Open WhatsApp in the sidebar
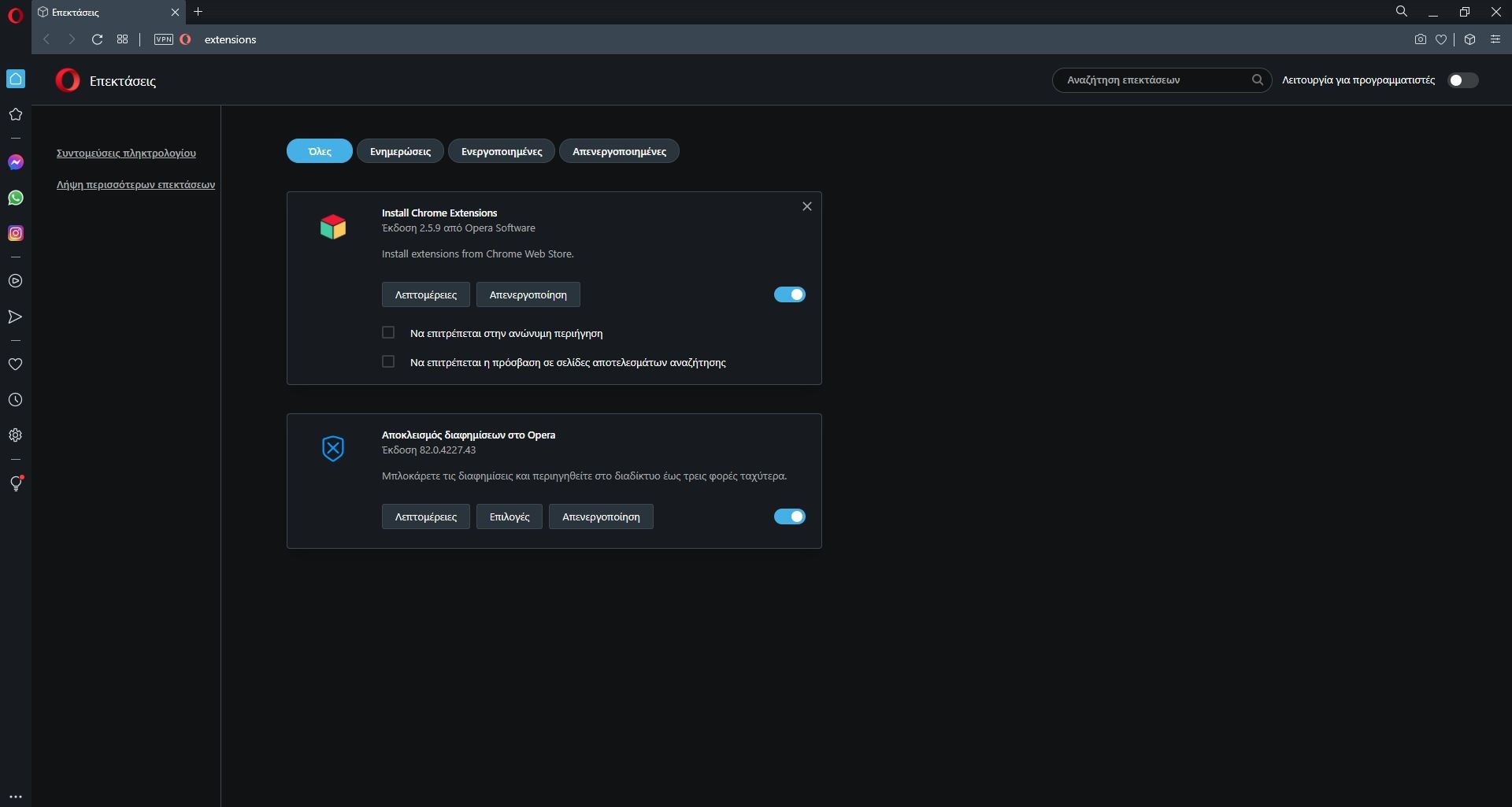Viewport: 1512px width, 807px height. click(16, 198)
